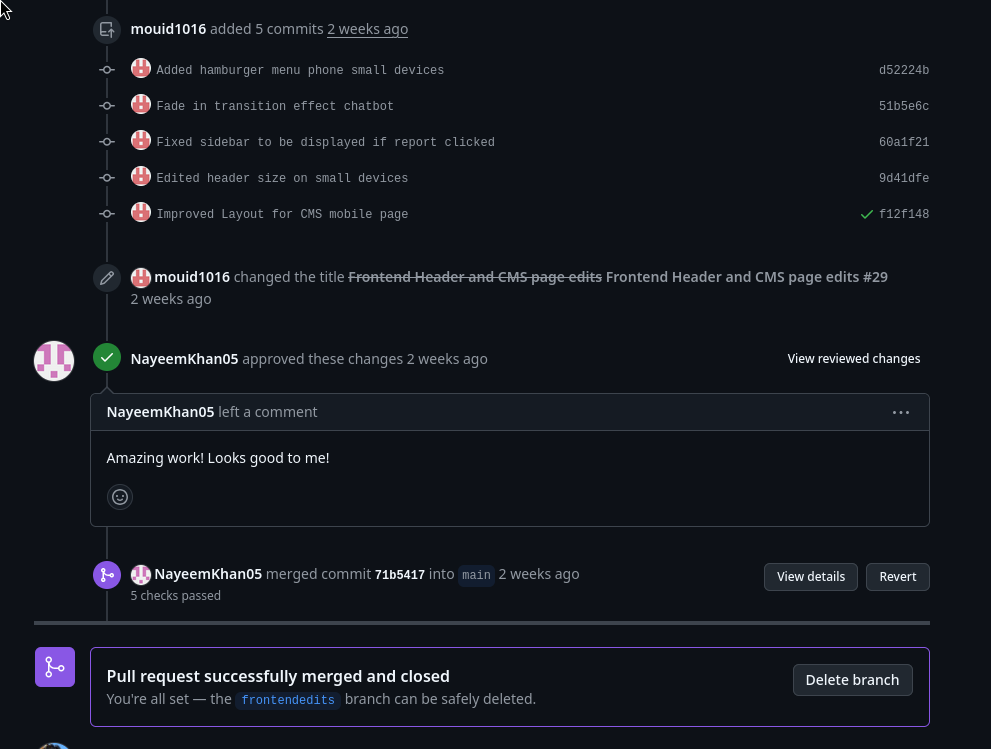Open the 'Fade in transition effect chatbot' commit
991x749 pixels.
[x=275, y=106]
